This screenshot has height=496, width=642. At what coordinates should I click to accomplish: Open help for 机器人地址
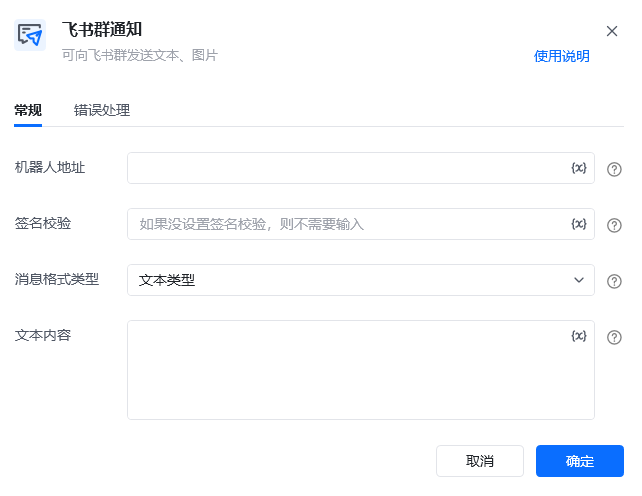(x=614, y=169)
